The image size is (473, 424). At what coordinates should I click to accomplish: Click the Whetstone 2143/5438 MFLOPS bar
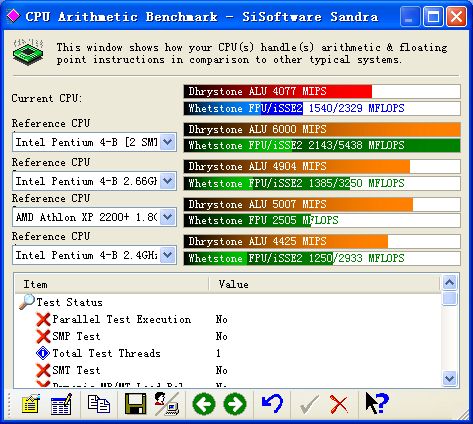(x=322, y=145)
